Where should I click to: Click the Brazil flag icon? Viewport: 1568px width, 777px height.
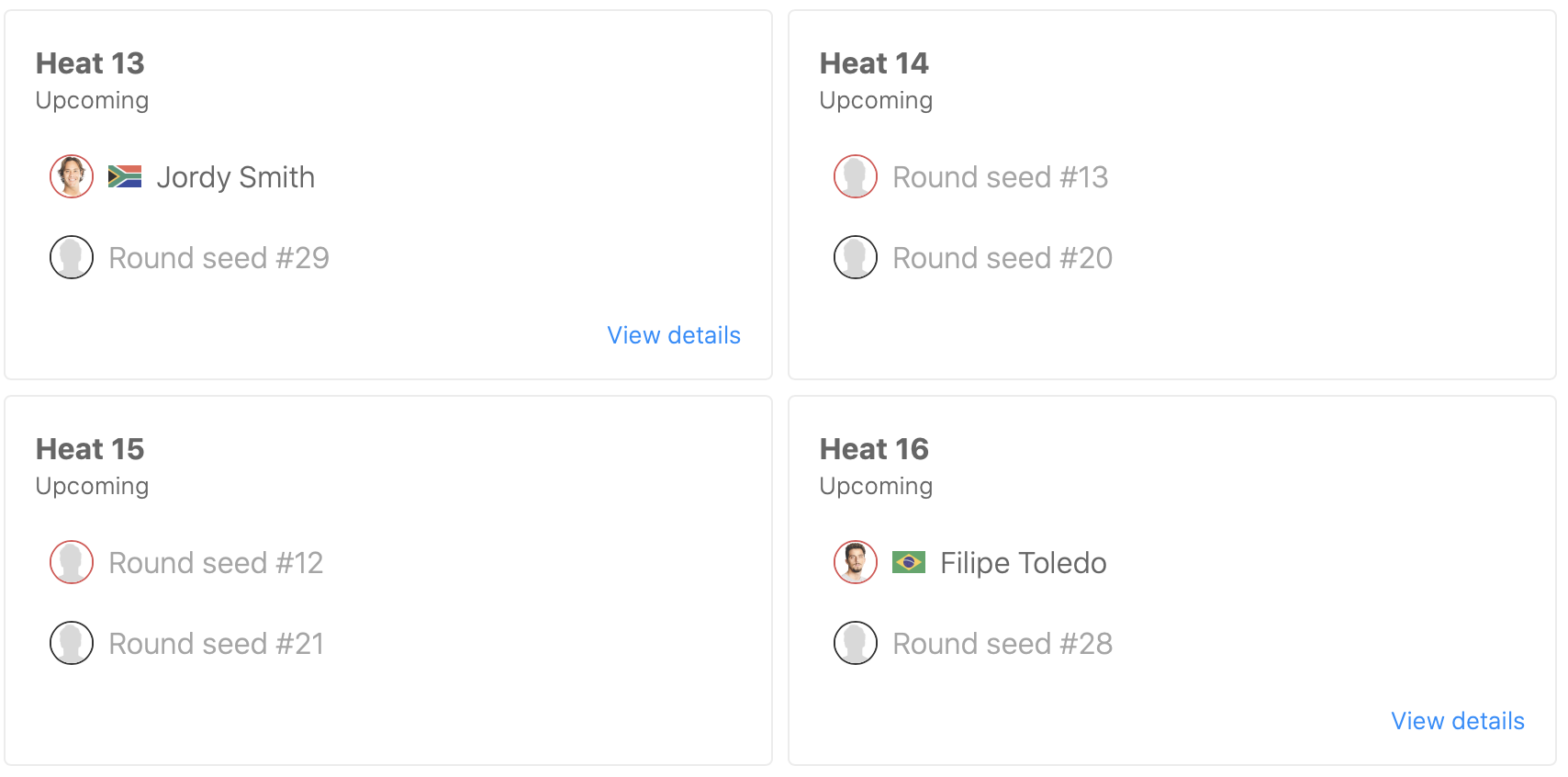pos(909,562)
